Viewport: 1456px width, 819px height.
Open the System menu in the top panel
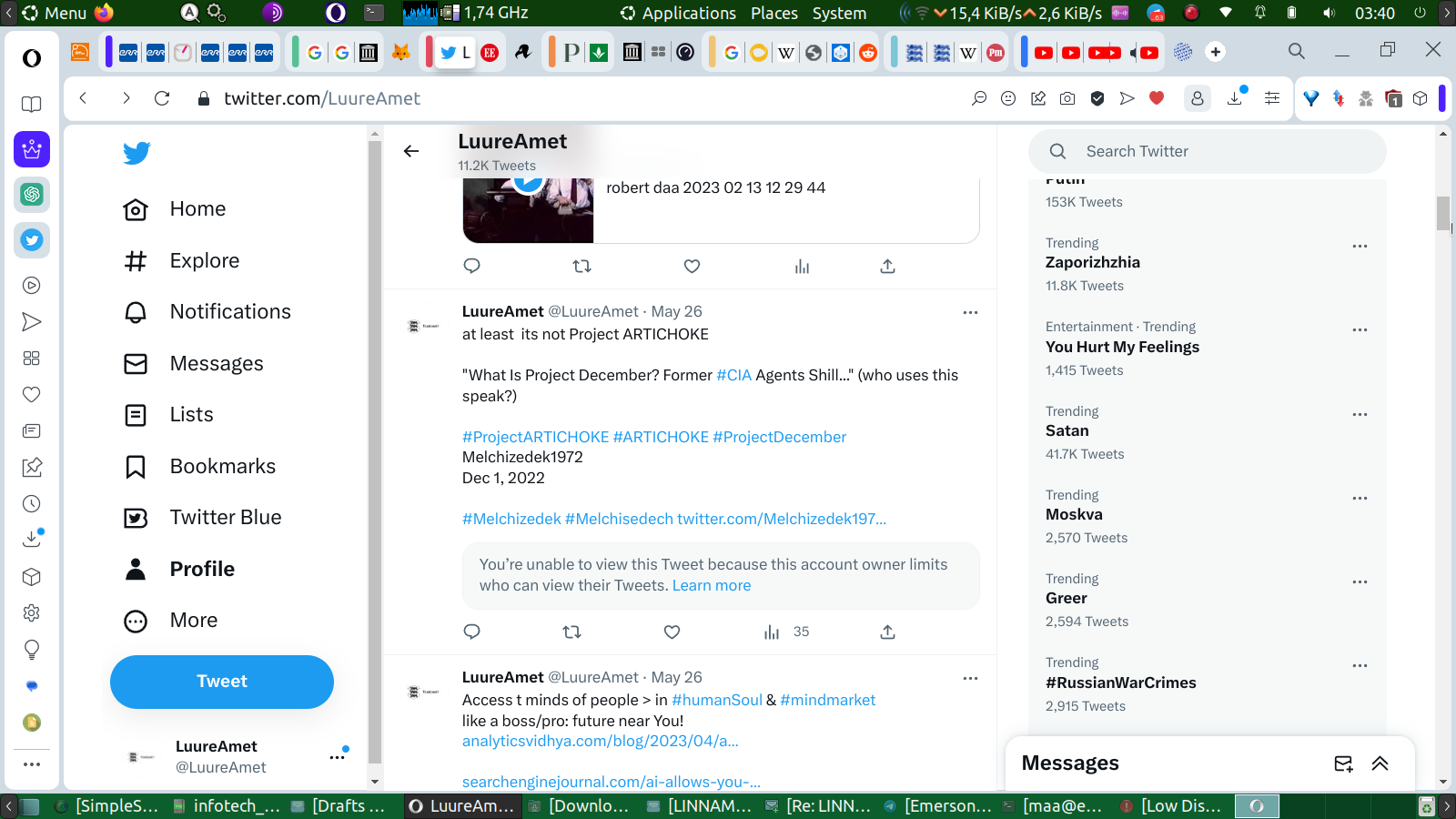coord(839,13)
